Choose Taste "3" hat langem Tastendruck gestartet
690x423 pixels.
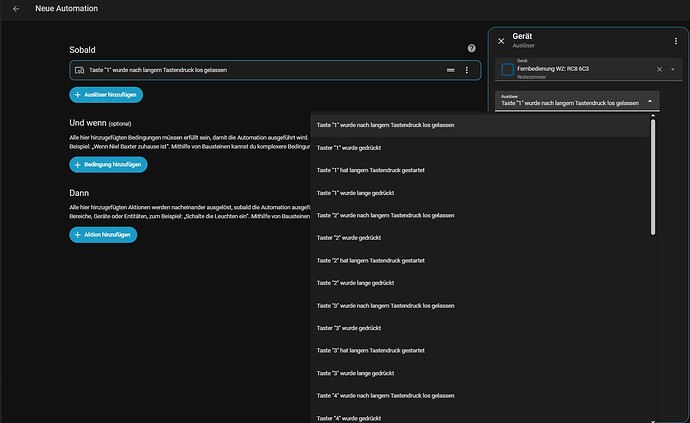tap(480, 351)
